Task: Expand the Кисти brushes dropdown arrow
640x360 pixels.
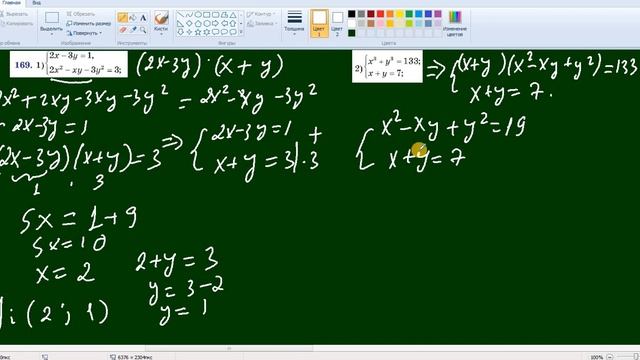Action: (x=161, y=34)
